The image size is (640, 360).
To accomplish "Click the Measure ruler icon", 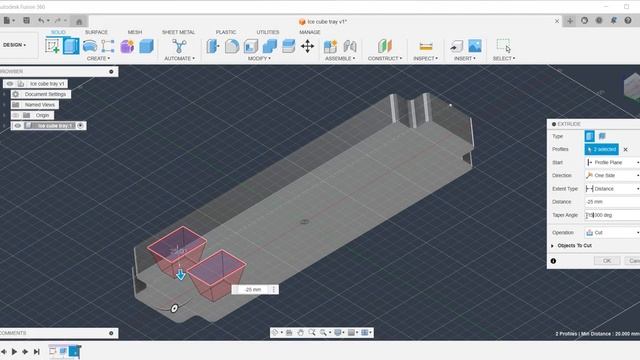I will [426, 46].
